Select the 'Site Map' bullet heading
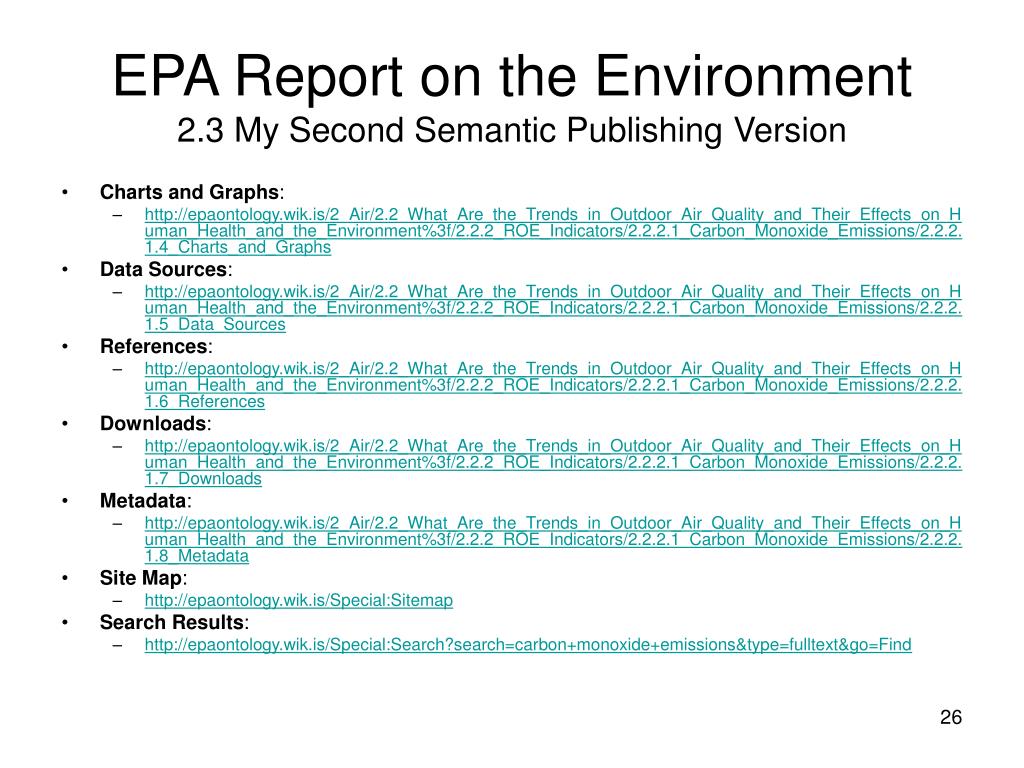This screenshot has width=1024, height=768. (143, 578)
